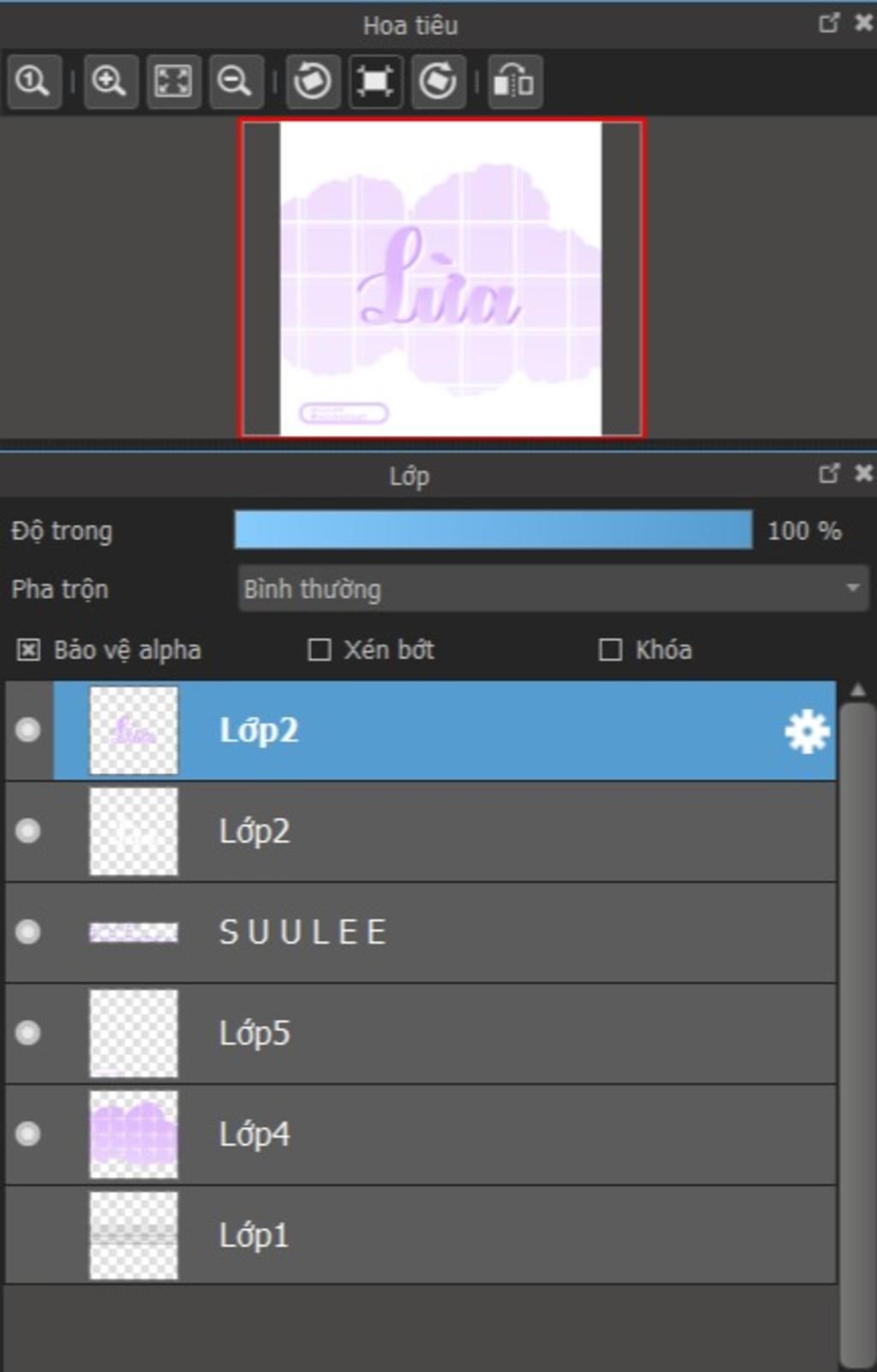Open settings gear for selected Lớp2
The image size is (877, 1372).
coord(807,731)
